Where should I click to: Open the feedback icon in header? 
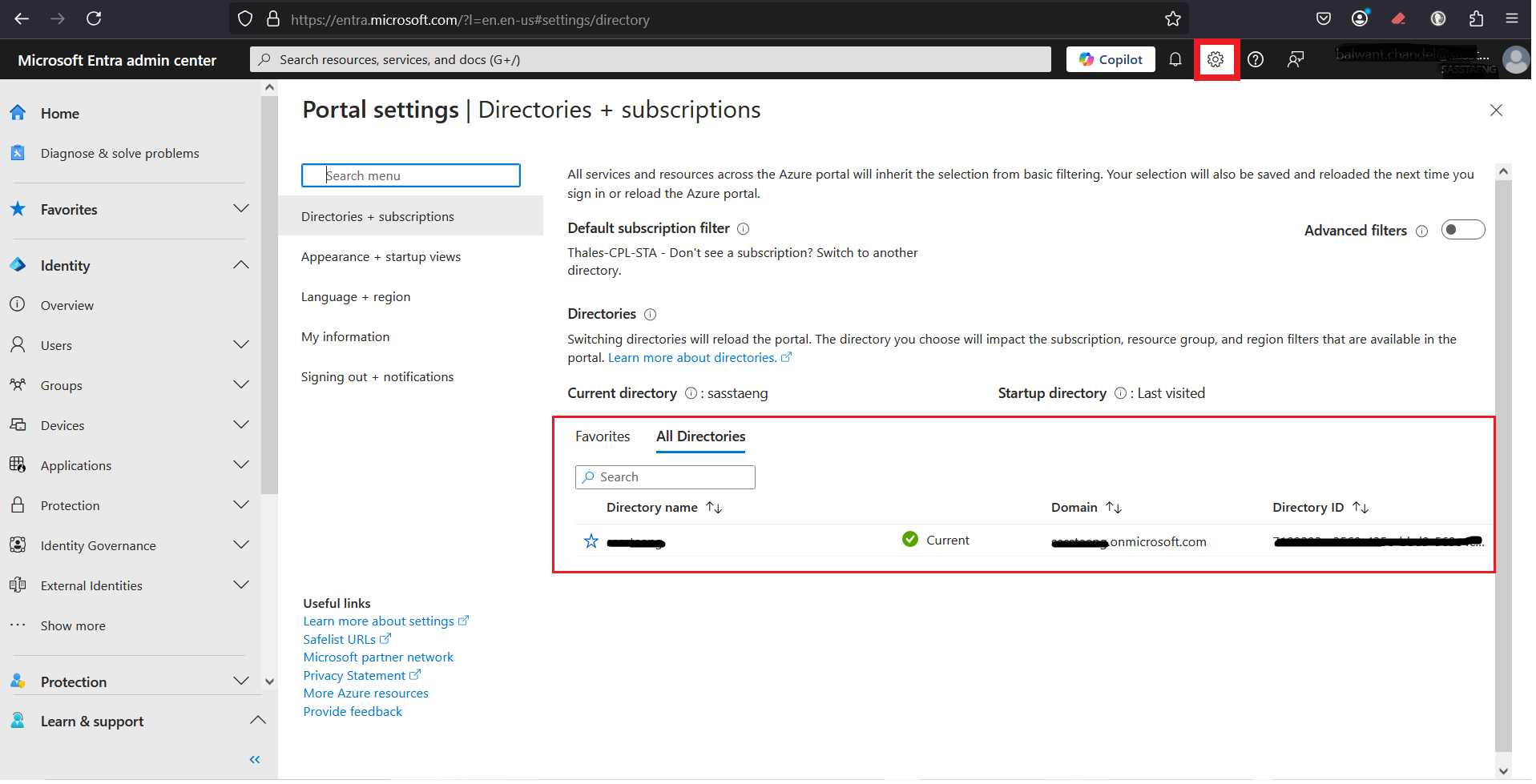pyautogui.click(x=1295, y=59)
